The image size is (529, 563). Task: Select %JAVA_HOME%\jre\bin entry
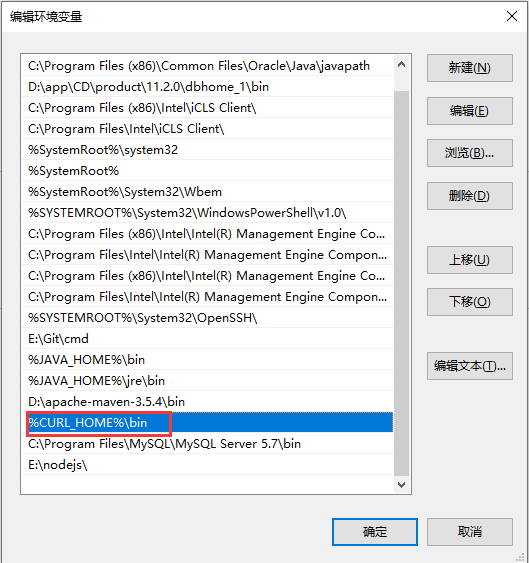(x=207, y=381)
